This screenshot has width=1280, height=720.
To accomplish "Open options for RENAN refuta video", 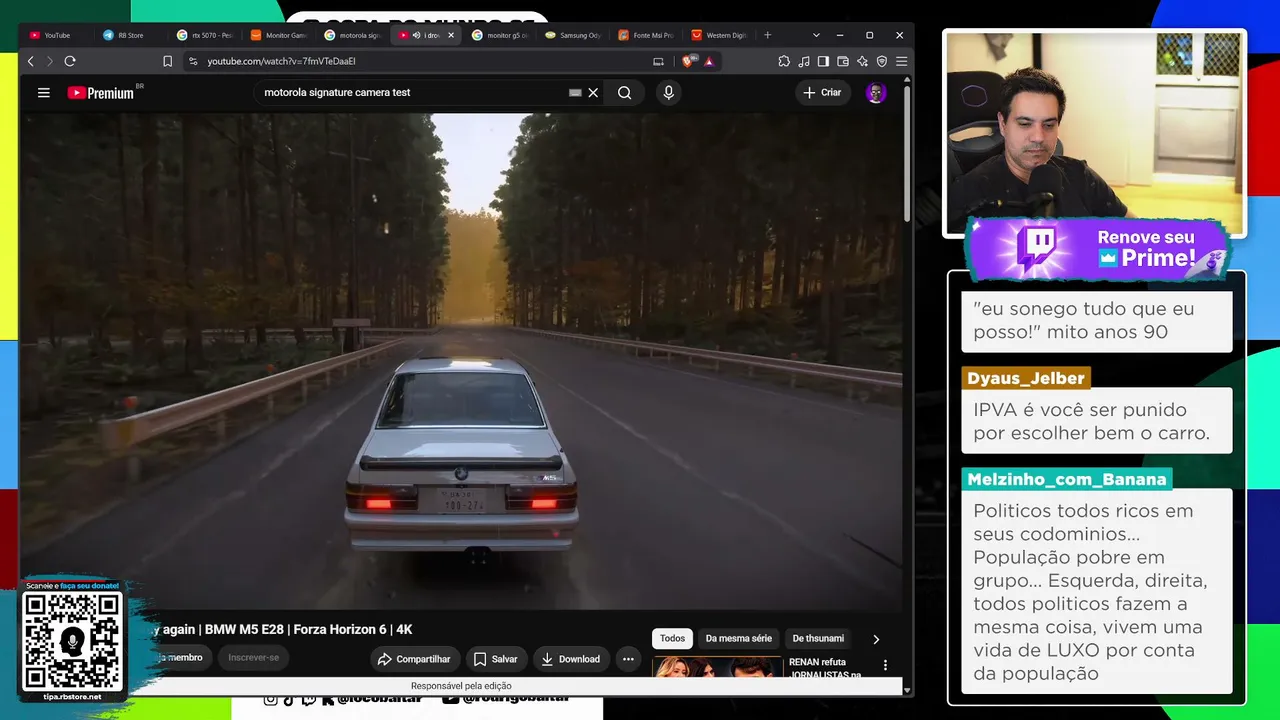I will (x=885, y=665).
